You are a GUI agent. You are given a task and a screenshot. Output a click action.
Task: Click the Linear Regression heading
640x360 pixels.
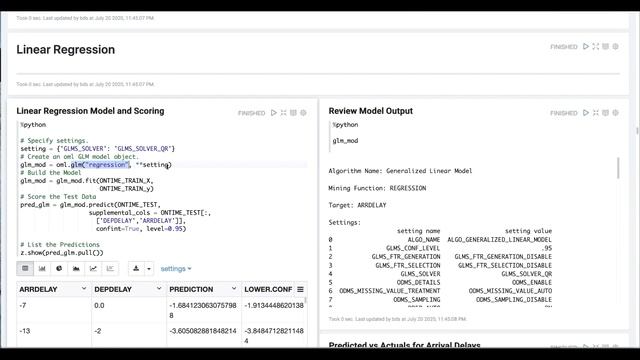coord(66,49)
